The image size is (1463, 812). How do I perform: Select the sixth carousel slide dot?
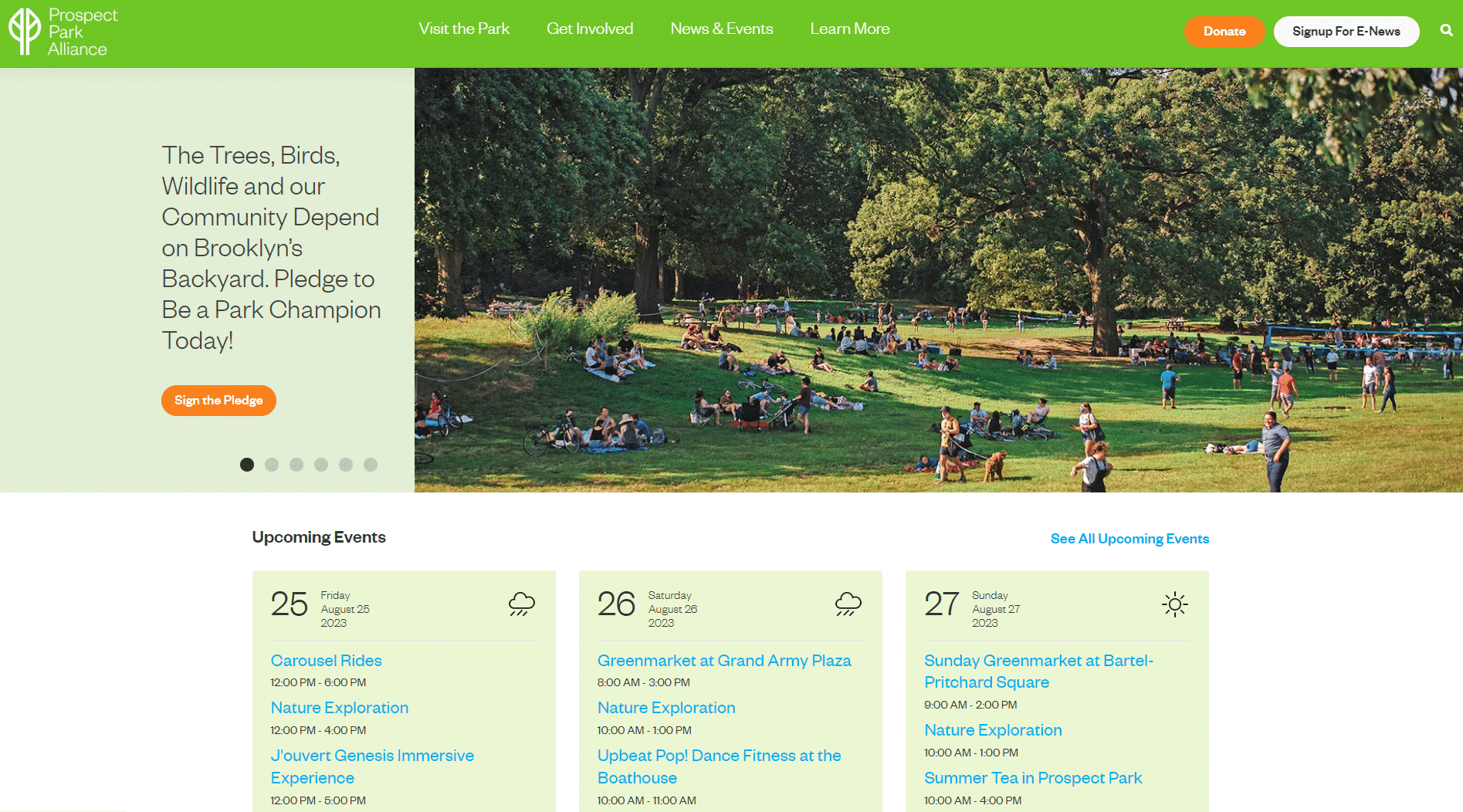pyautogui.click(x=371, y=465)
